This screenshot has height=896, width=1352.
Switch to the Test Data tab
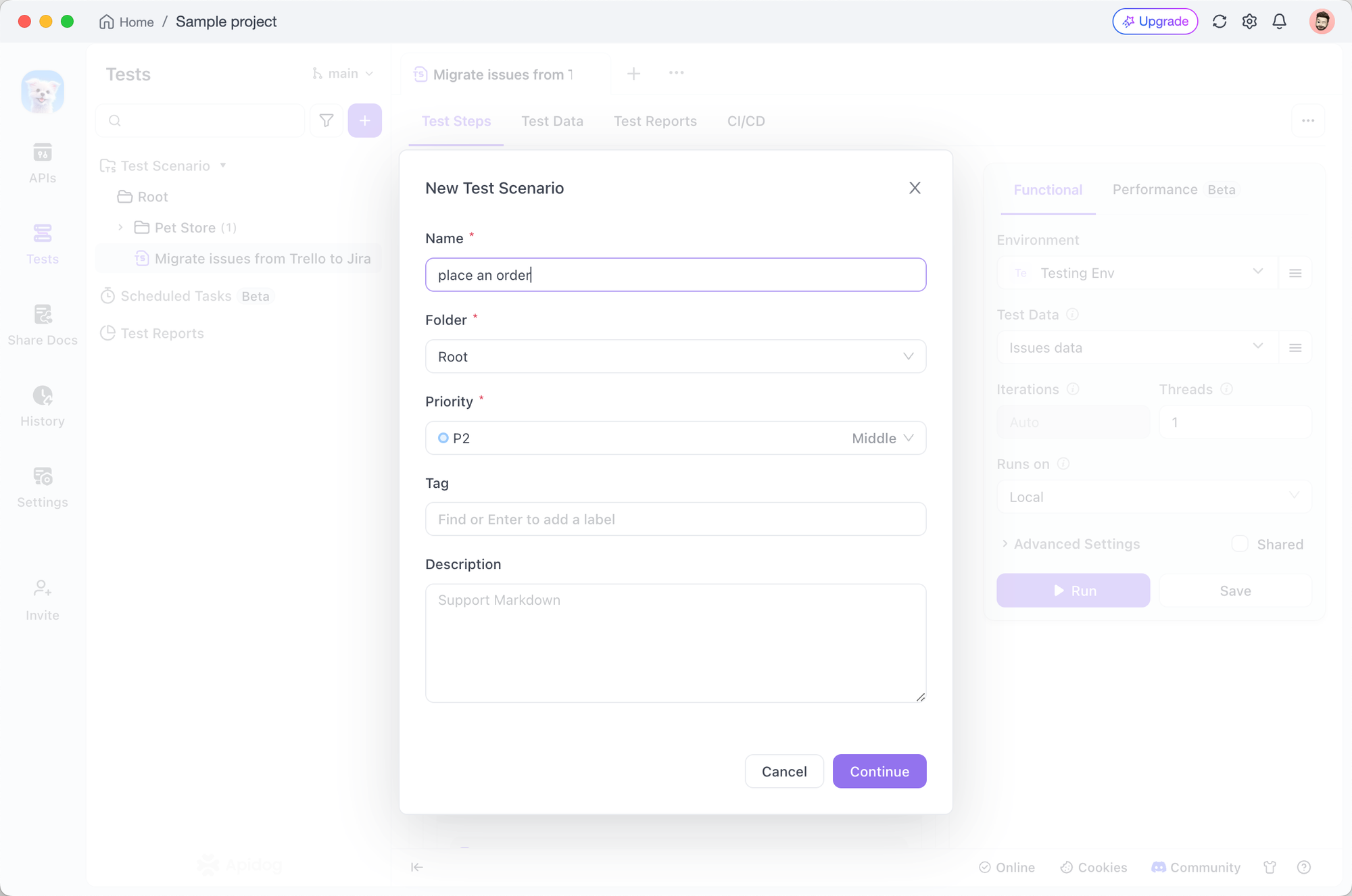(552, 121)
